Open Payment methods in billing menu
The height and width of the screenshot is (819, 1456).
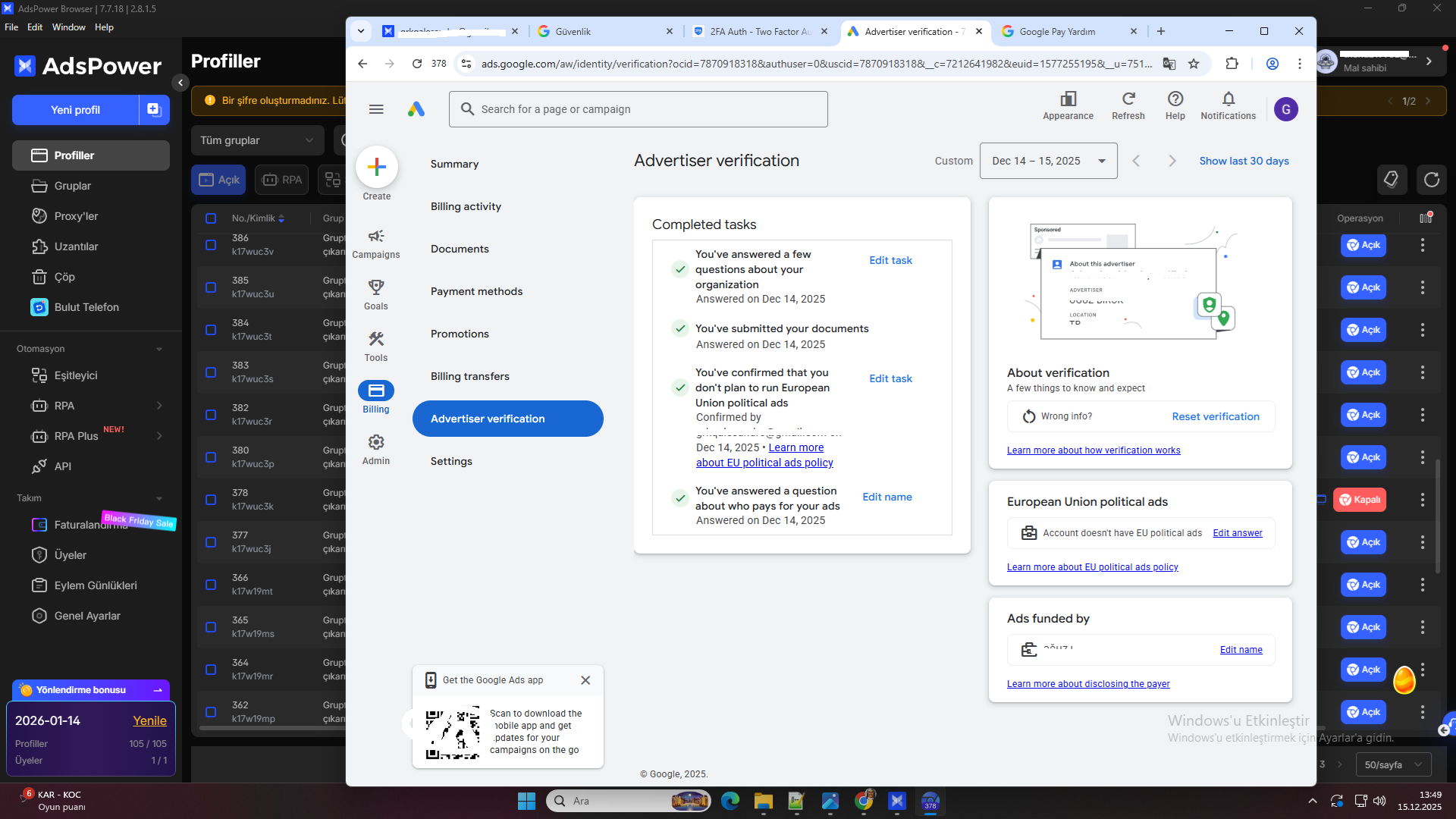click(477, 291)
